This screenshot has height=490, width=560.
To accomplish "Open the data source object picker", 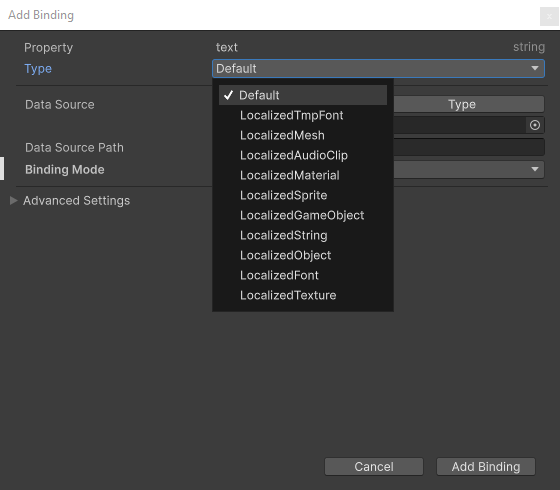I will [535, 125].
